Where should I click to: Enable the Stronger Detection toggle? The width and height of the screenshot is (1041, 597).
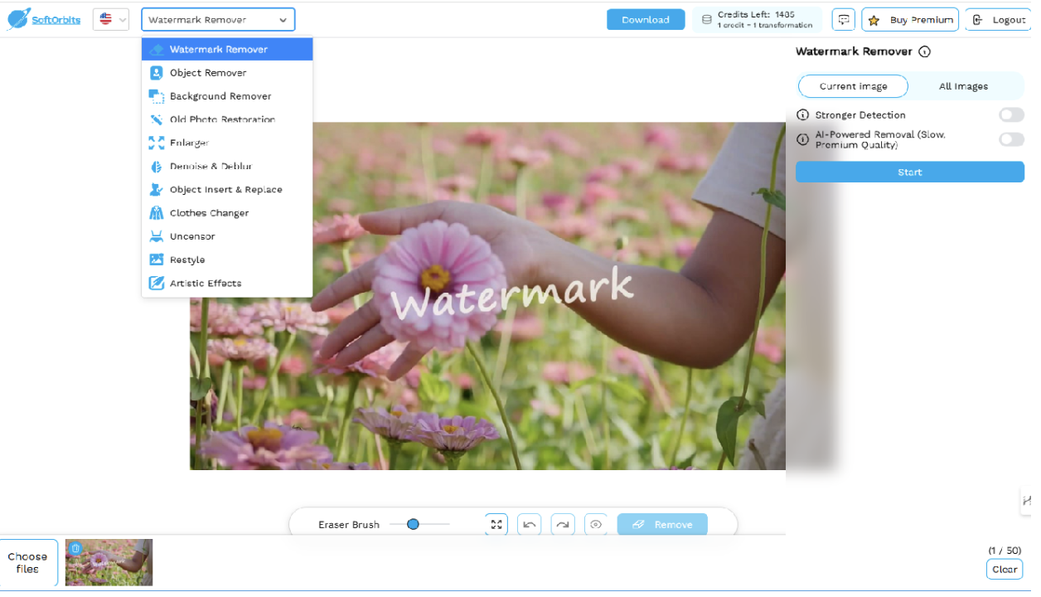click(1011, 115)
